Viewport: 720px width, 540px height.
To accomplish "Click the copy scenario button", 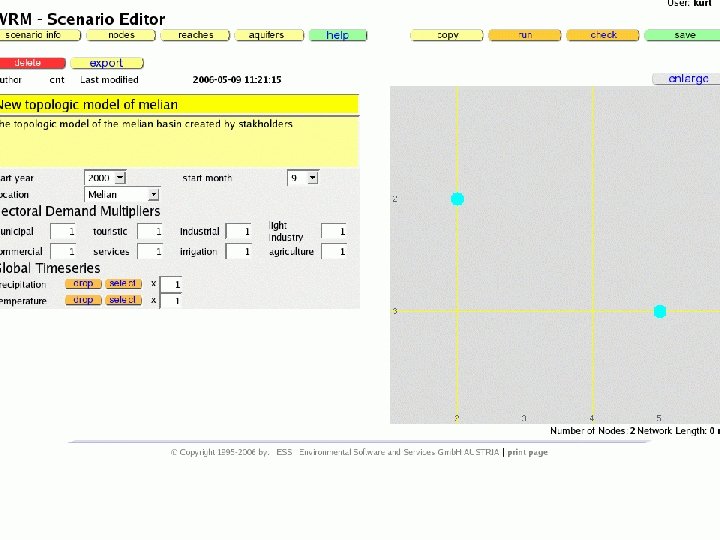I will 447,35.
